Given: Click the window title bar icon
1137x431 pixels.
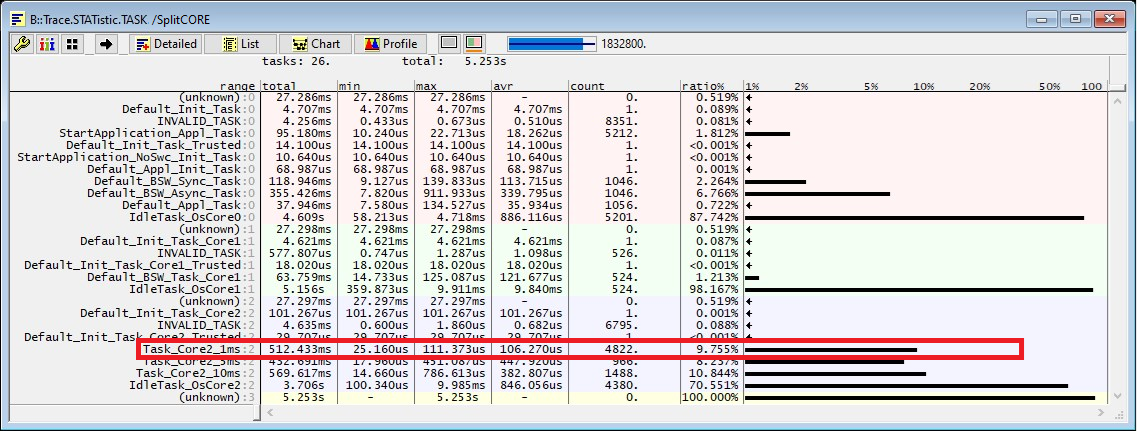Looking at the screenshot, I should [x=17, y=17].
